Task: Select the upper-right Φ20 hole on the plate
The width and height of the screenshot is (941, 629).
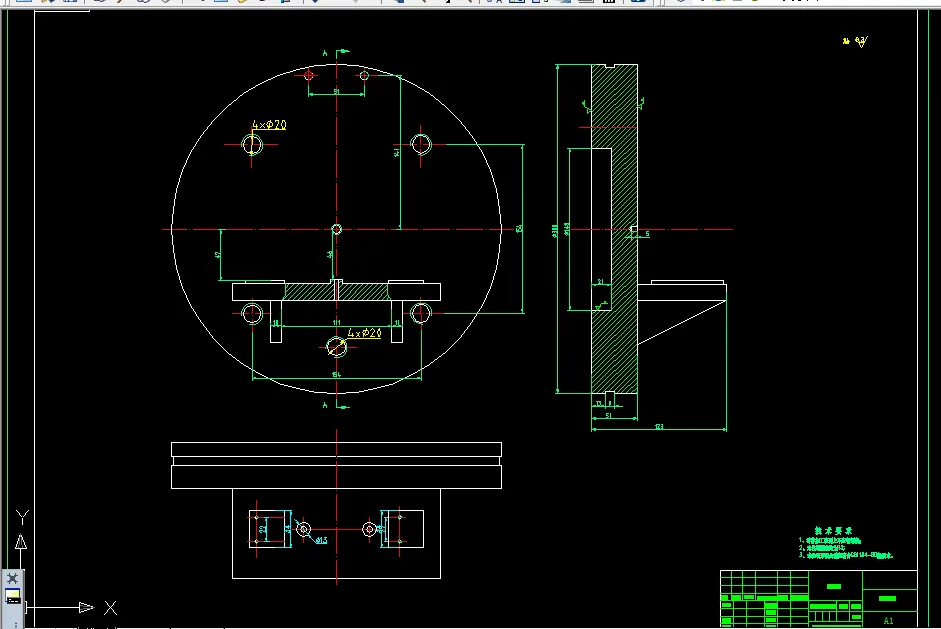Action: pos(421,145)
